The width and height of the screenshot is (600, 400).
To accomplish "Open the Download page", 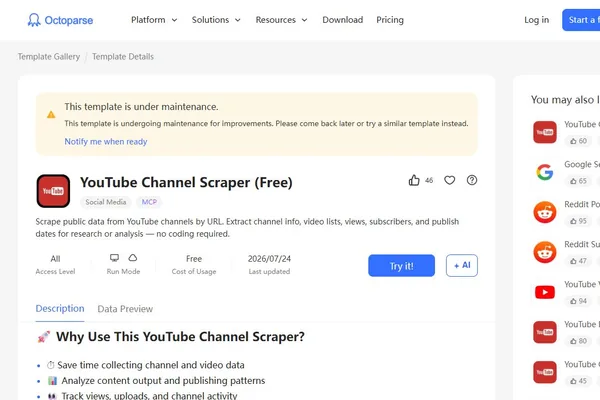I will click(x=342, y=20).
